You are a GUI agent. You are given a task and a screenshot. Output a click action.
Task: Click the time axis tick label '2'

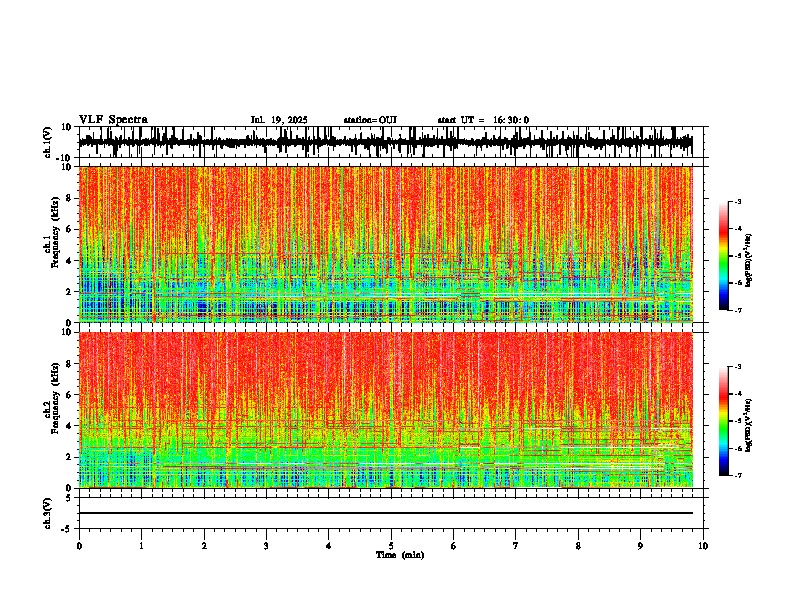[204, 546]
